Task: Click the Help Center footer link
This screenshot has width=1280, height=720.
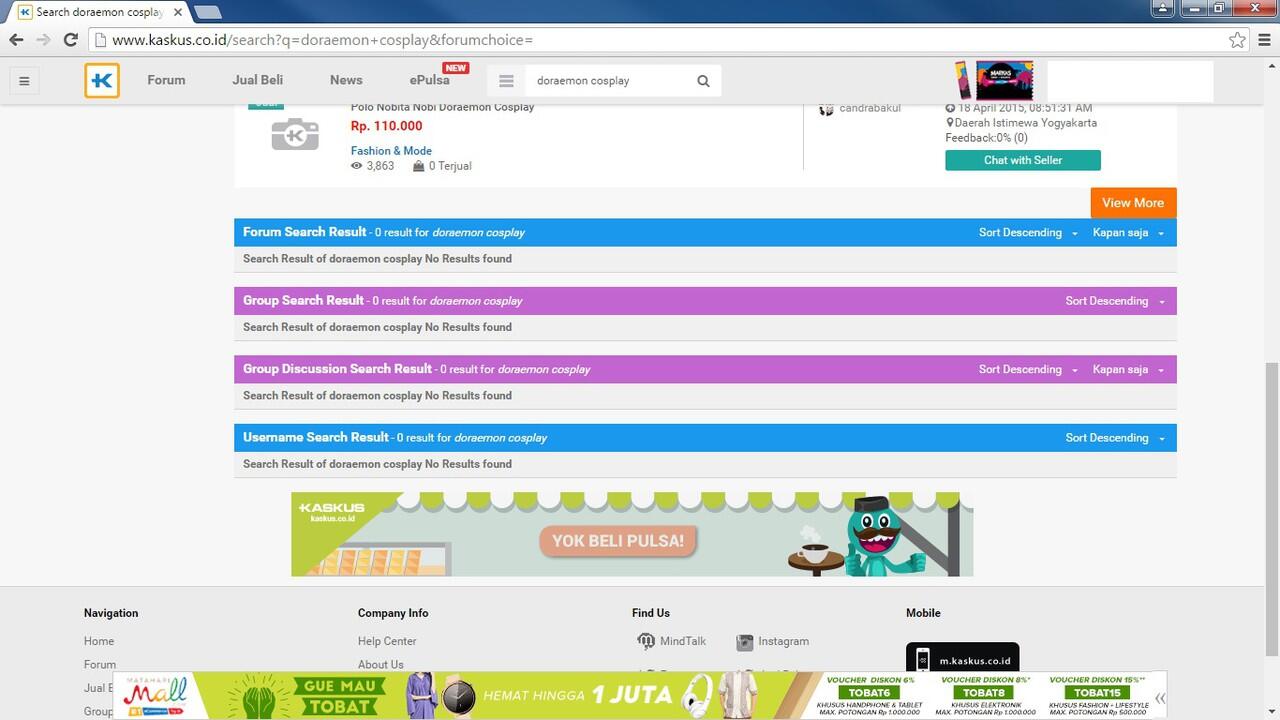Action: (x=387, y=641)
